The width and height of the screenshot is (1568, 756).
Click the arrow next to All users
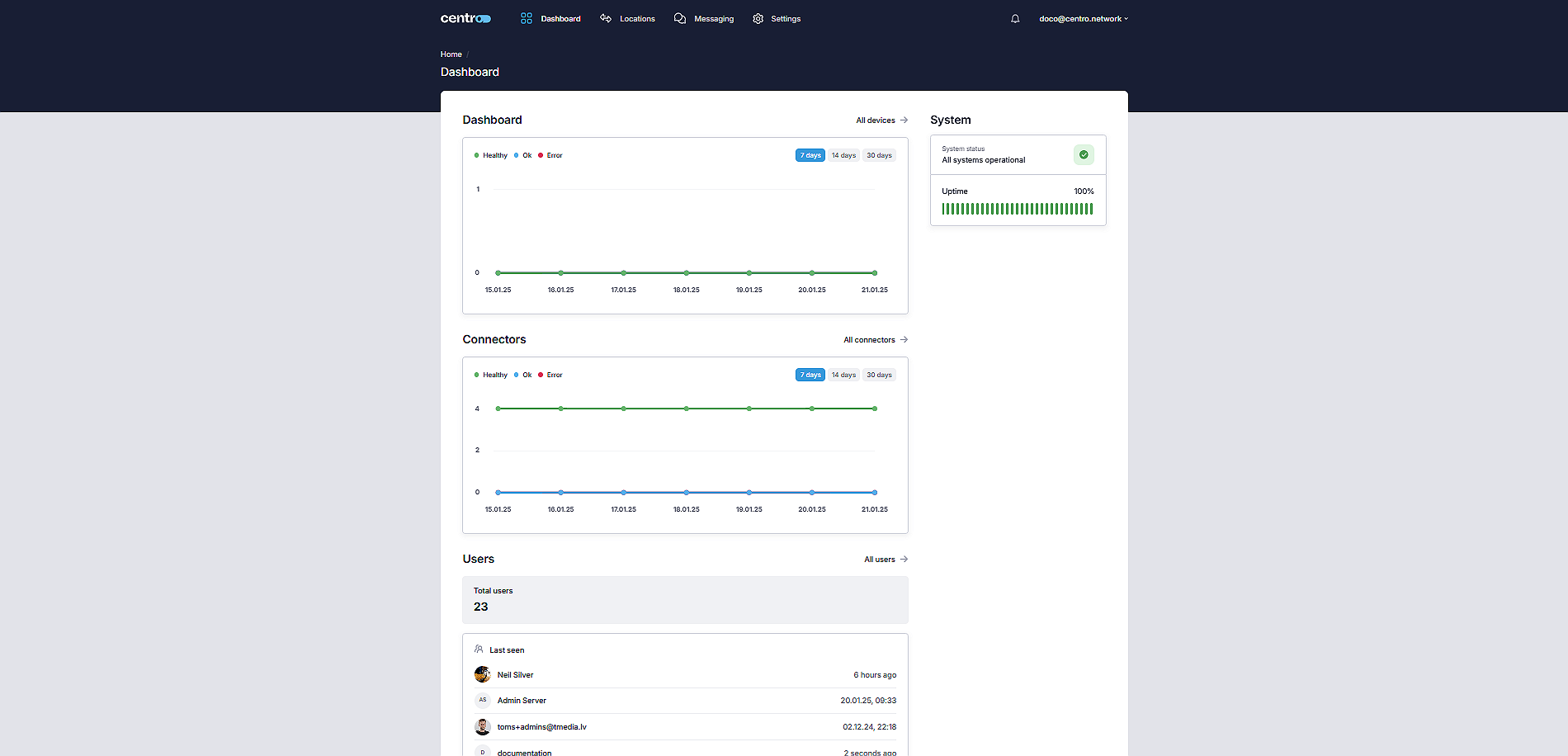pos(904,559)
